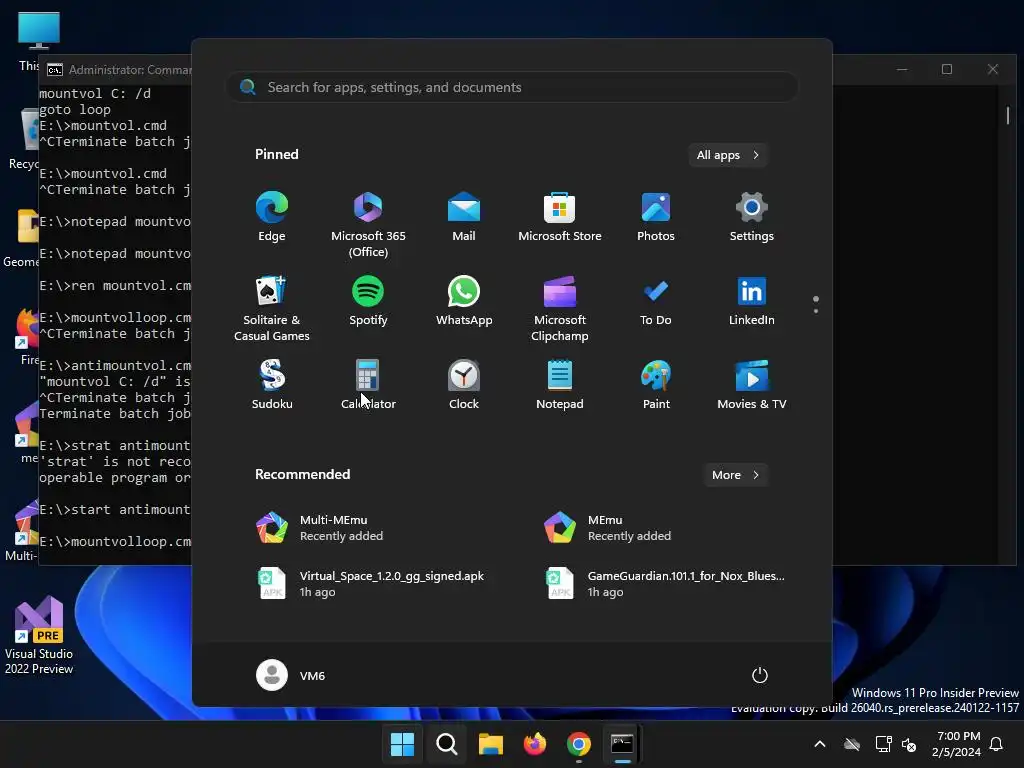
Task: Open Settings from pinned apps
Action: point(752,217)
